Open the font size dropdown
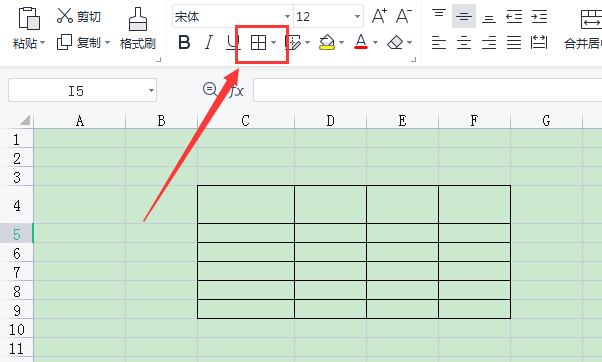Image resolution: width=602 pixels, height=362 pixels. coord(357,17)
